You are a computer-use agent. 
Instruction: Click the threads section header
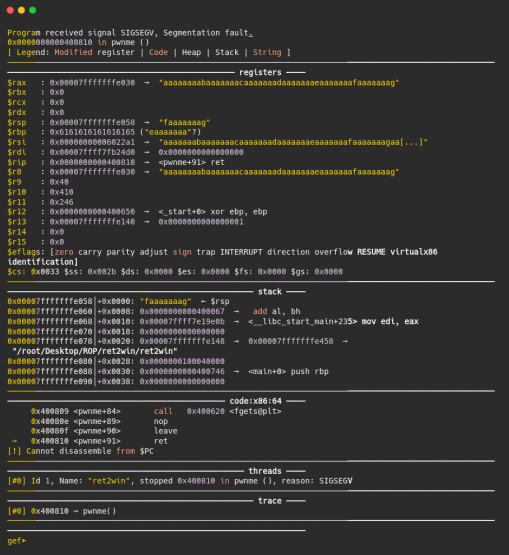265,471
